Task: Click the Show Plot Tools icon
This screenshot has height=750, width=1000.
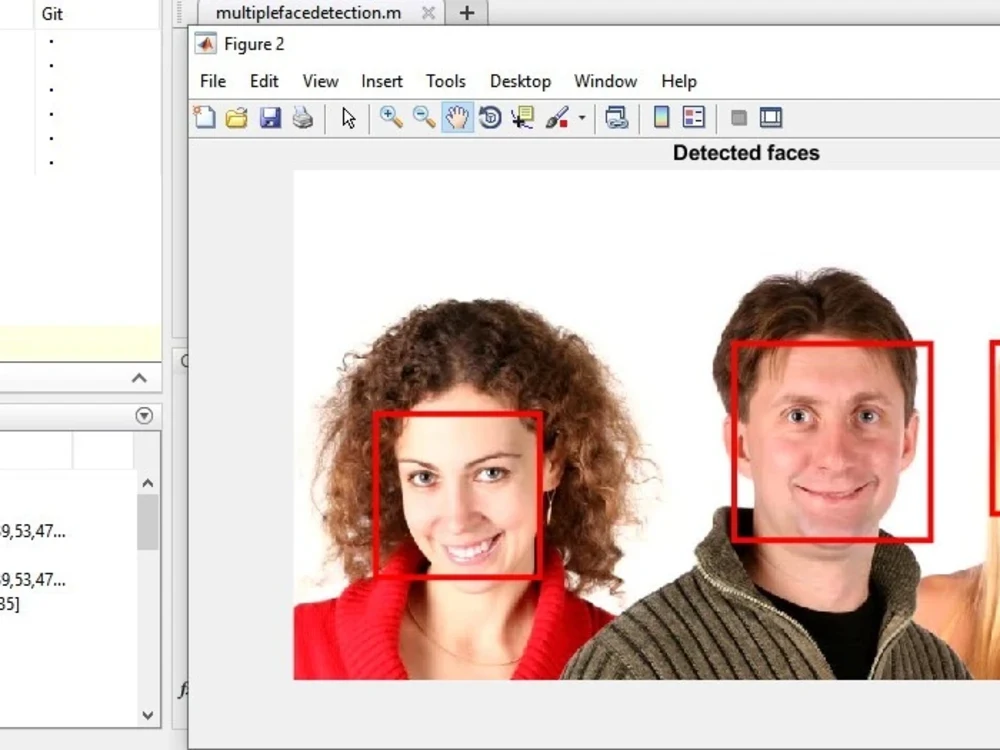Action: pos(771,117)
